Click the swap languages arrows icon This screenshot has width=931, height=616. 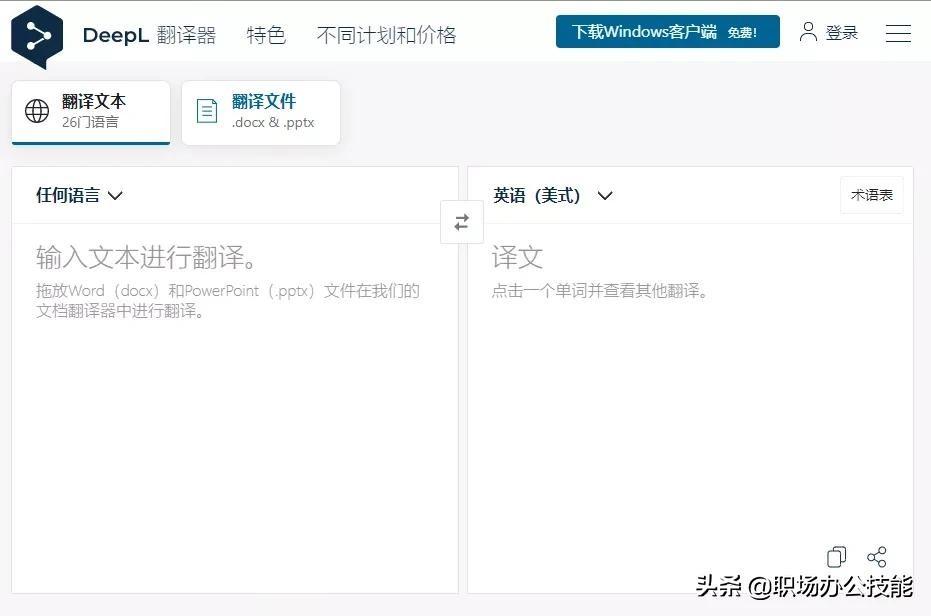point(462,222)
